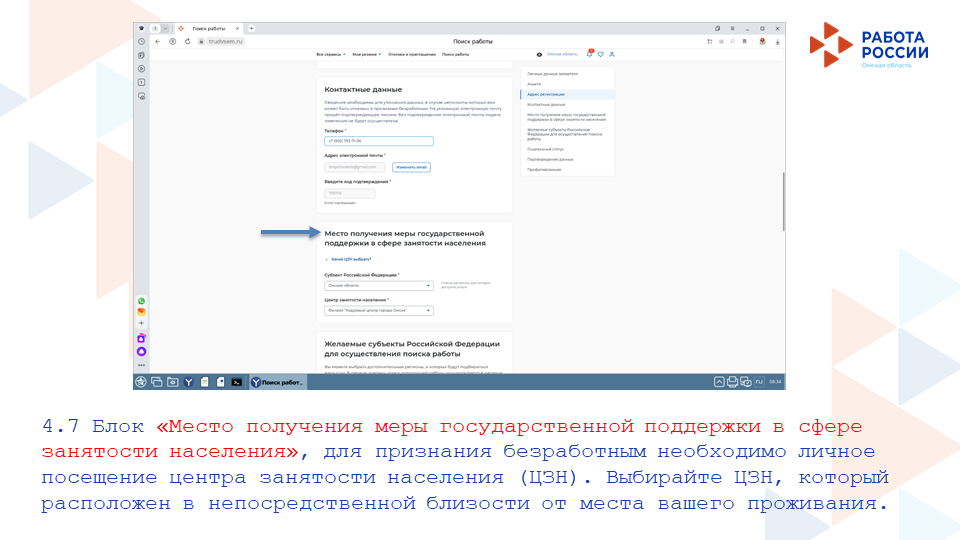Image resolution: width=960 pixels, height=540 pixels.
Task: Open the 'Все сервисы' menu
Action: (331, 54)
